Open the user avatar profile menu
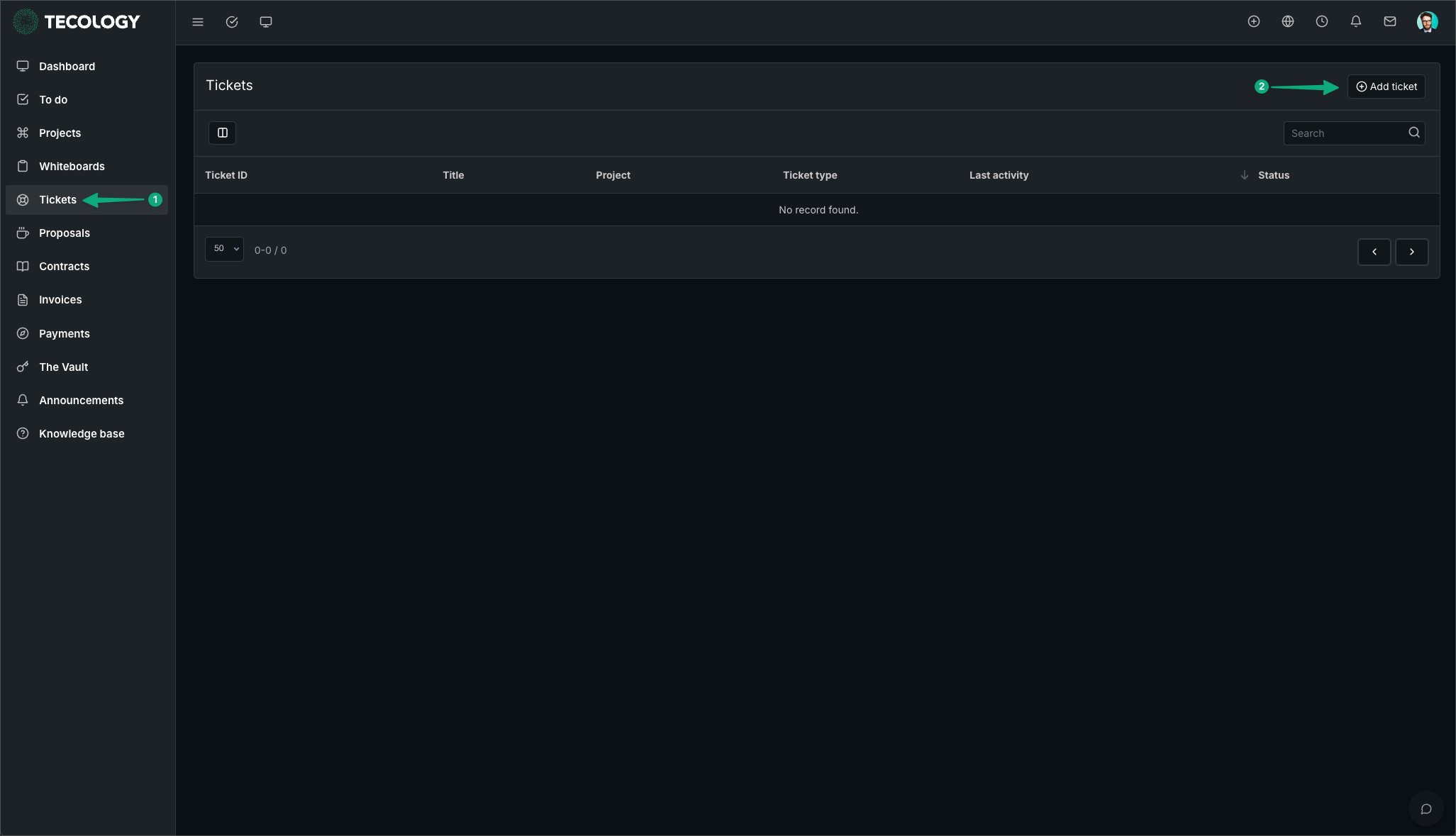 [1427, 22]
